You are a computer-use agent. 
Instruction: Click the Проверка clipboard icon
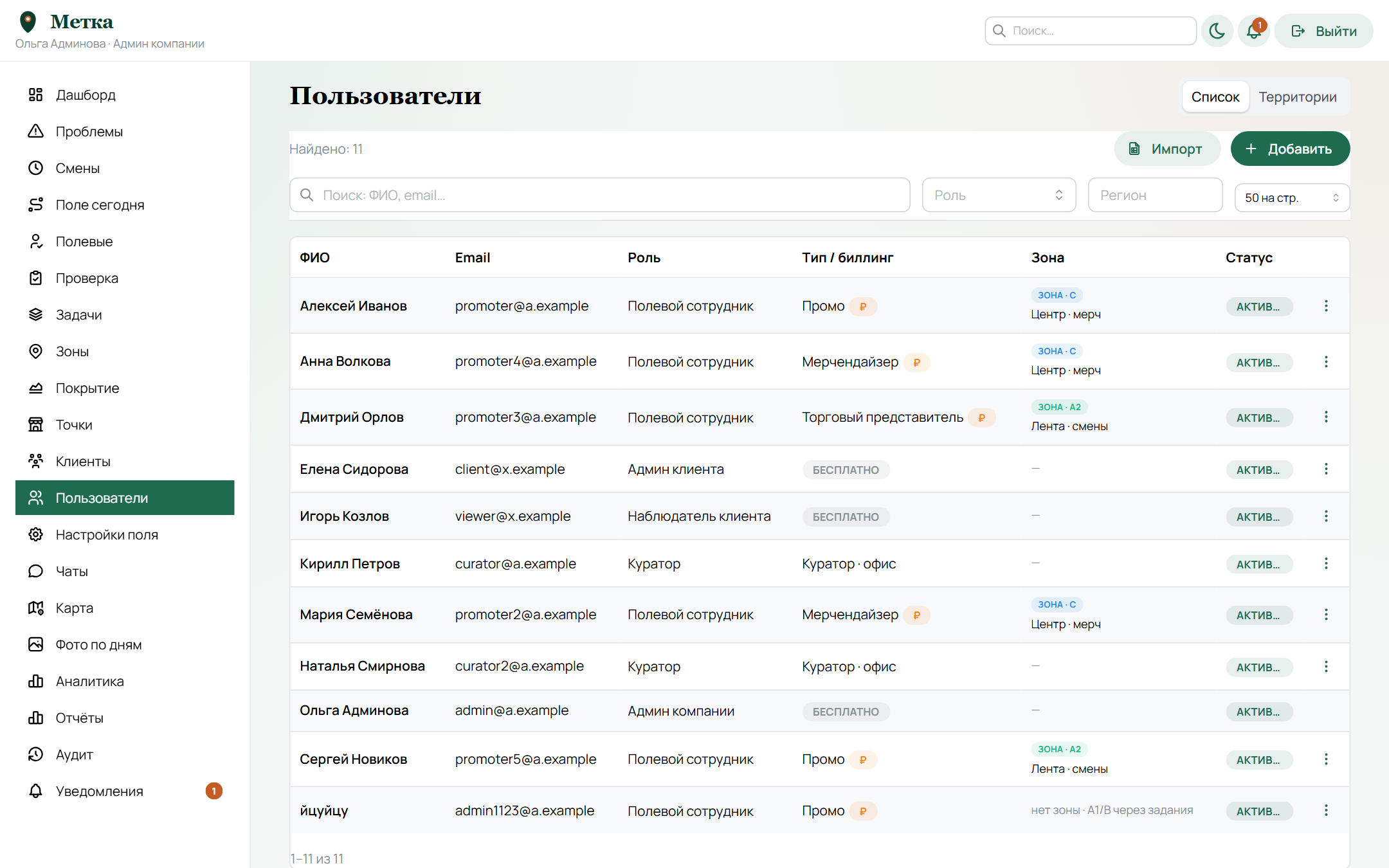36,278
